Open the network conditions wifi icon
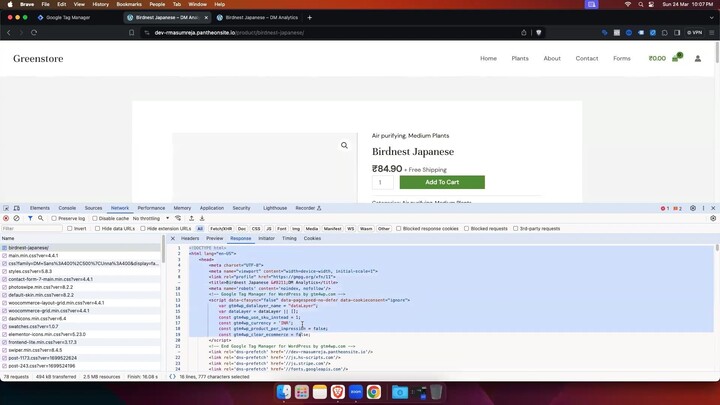The height and width of the screenshot is (405, 720). pyautogui.click(x=178, y=219)
